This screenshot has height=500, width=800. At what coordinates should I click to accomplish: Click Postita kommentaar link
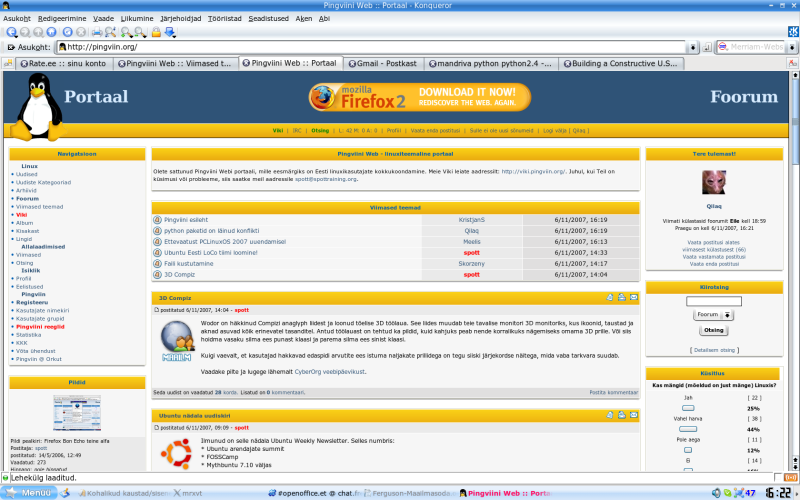click(613, 392)
